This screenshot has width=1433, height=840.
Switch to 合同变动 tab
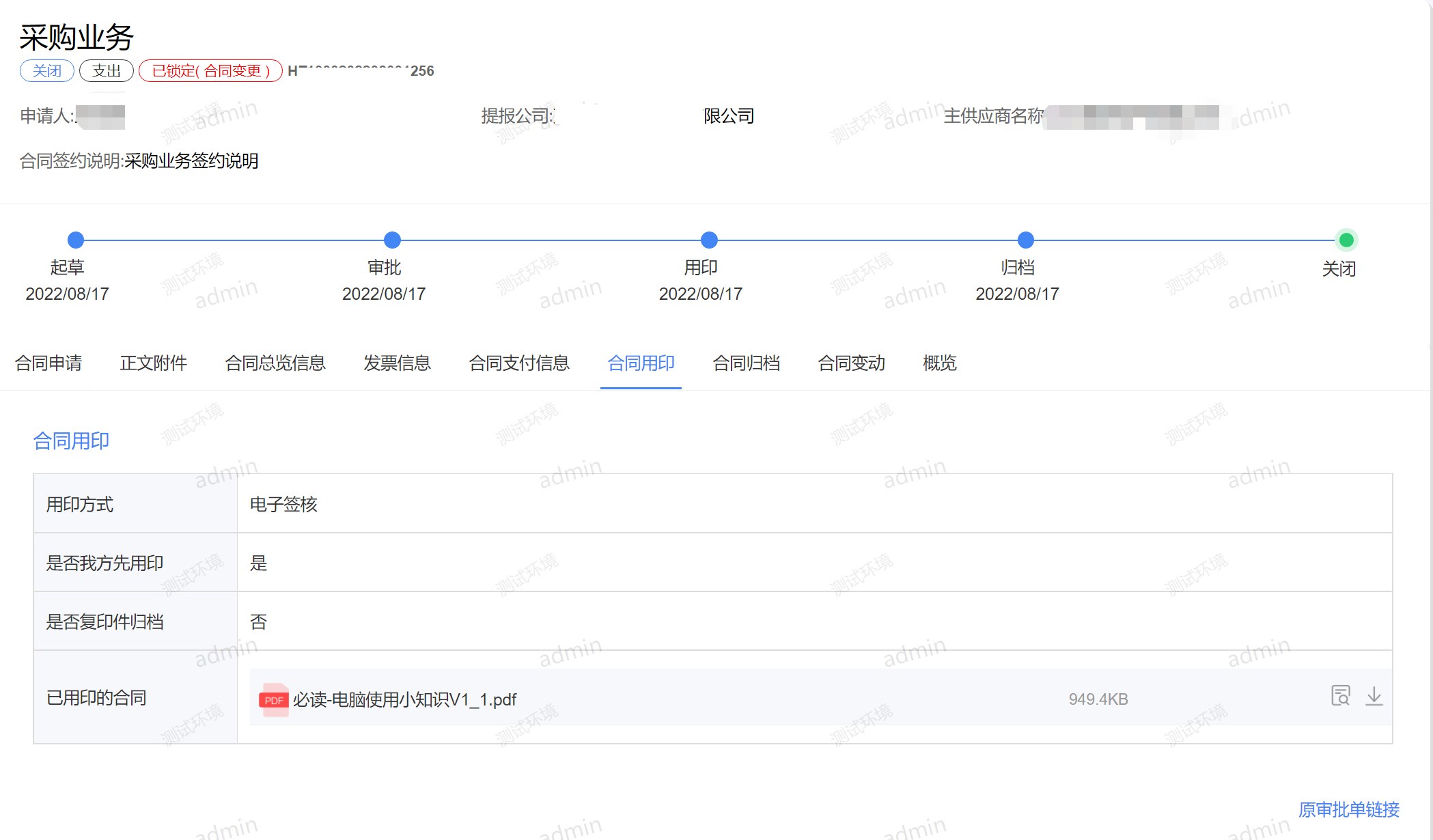851,363
